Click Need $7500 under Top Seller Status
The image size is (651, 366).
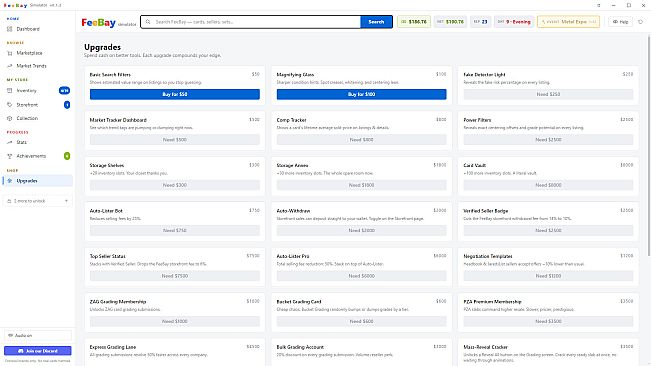click(175, 276)
